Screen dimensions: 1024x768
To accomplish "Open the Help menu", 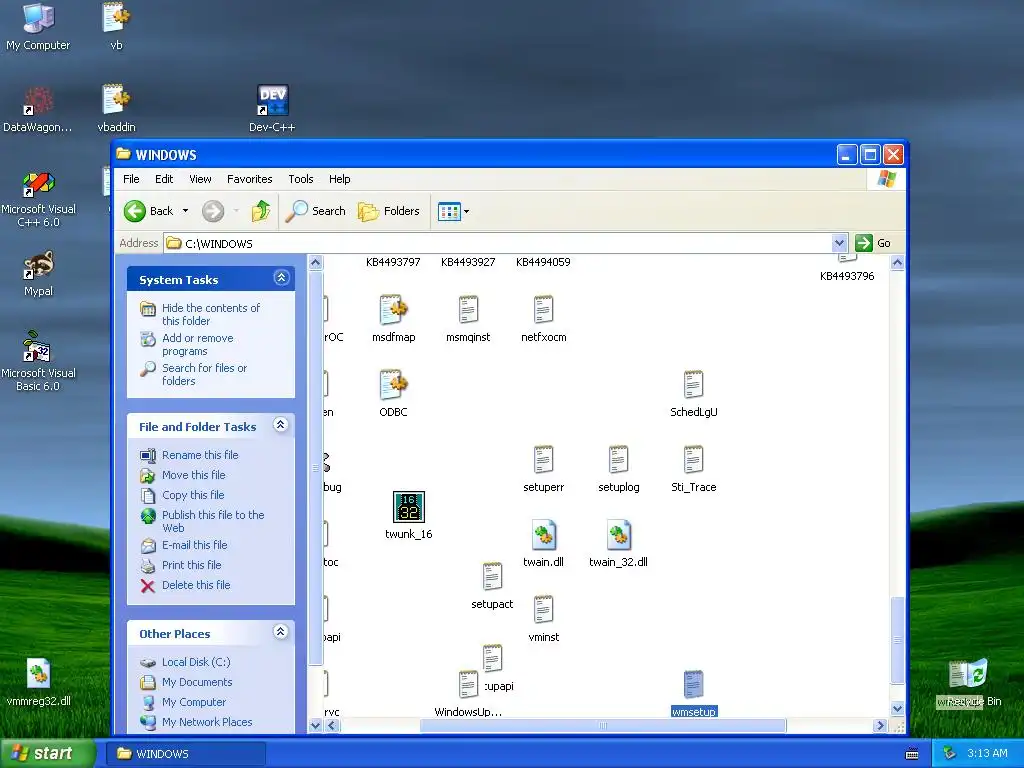I will pos(340,179).
